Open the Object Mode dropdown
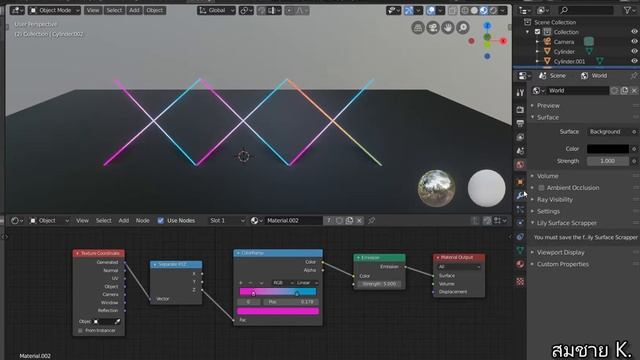This screenshot has height=360, width=640. (x=54, y=10)
